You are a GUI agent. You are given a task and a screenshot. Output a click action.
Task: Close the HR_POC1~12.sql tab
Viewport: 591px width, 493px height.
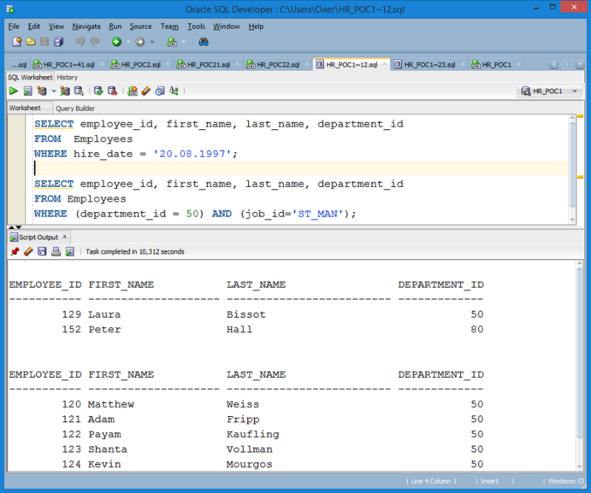point(384,64)
